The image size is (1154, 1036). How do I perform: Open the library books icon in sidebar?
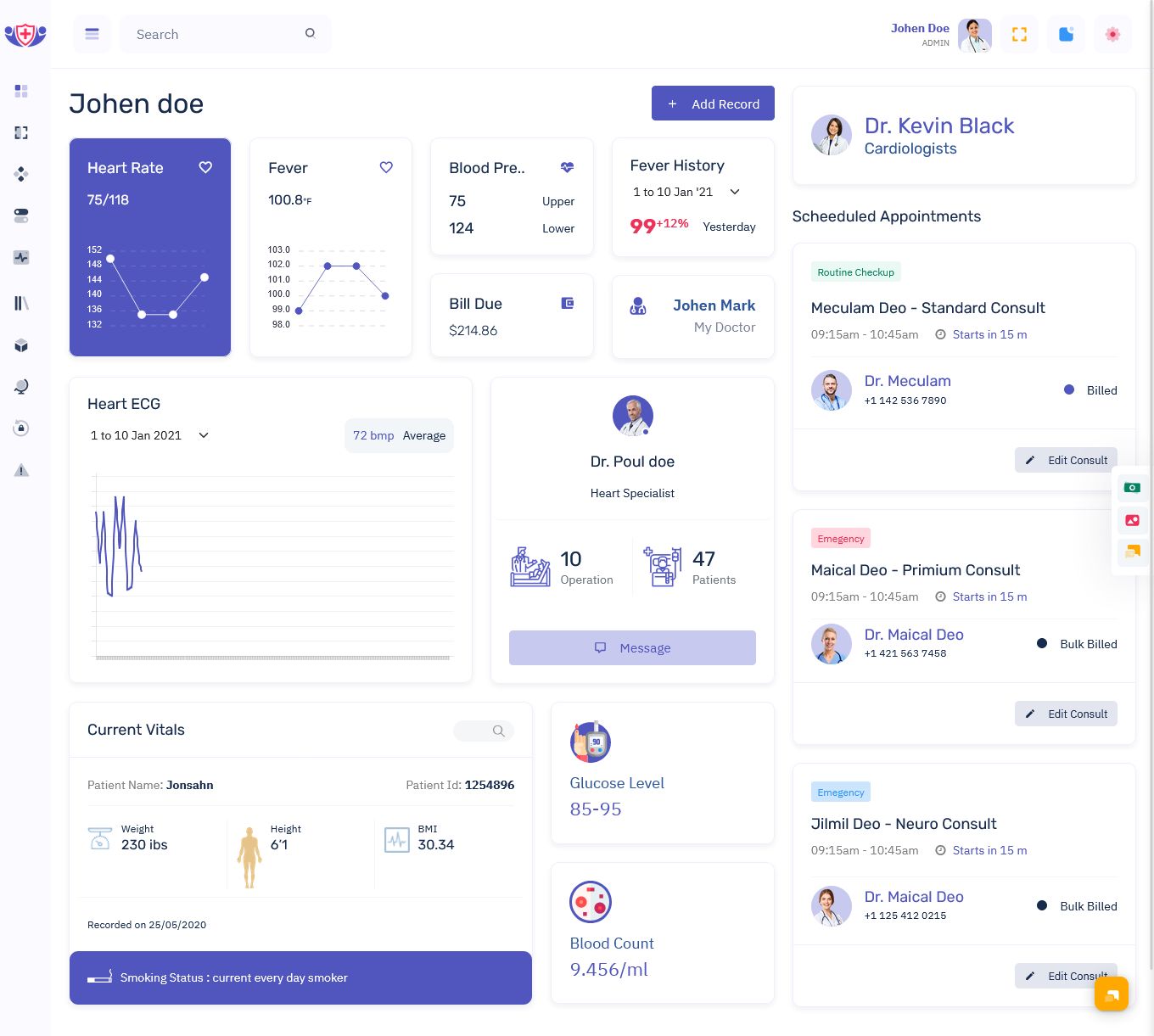[20, 303]
